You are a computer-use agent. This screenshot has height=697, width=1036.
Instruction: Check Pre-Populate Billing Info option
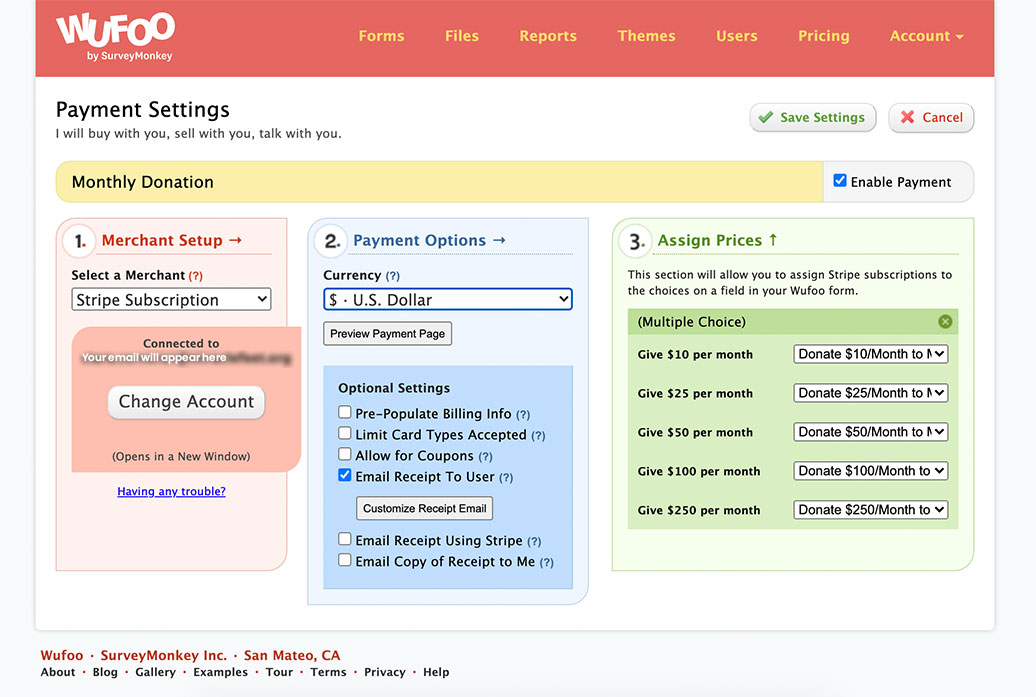pyautogui.click(x=344, y=412)
